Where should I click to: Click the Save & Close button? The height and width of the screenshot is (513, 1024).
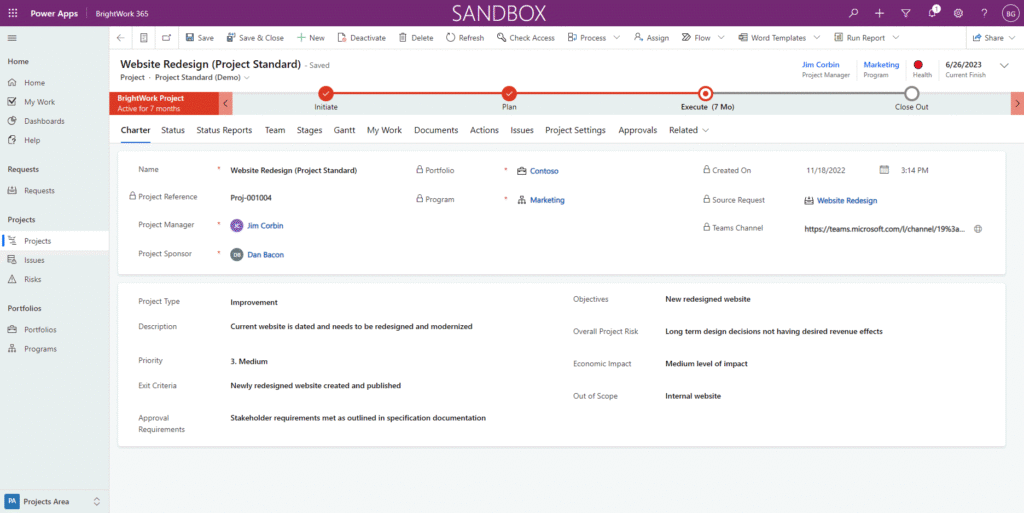pyautogui.click(x=255, y=38)
